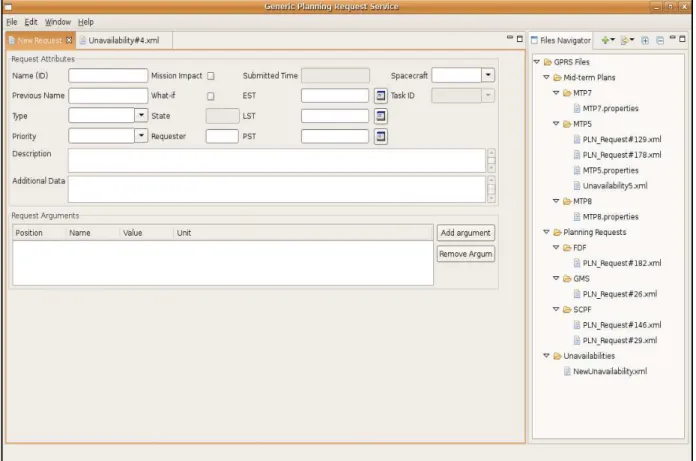Open date picker for PST field
696x461 pixels.
coord(380,136)
